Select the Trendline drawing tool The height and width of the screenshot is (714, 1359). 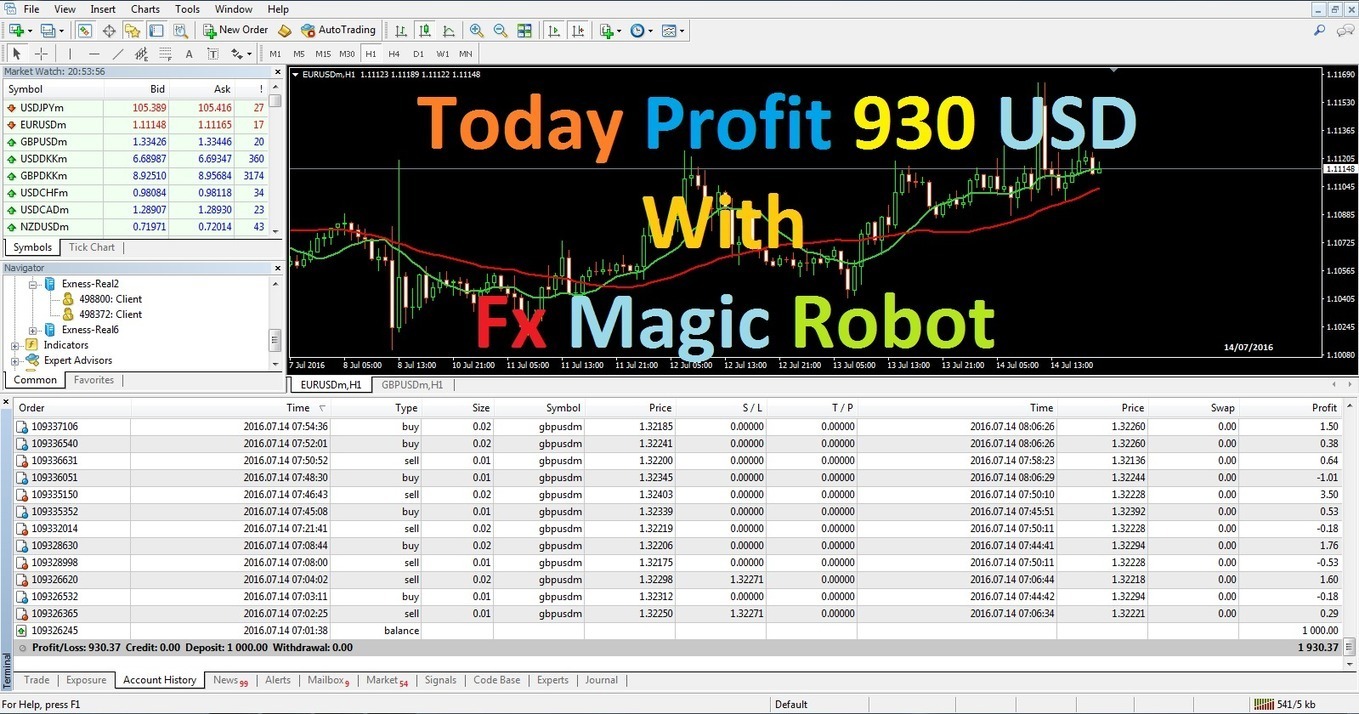[118, 54]
